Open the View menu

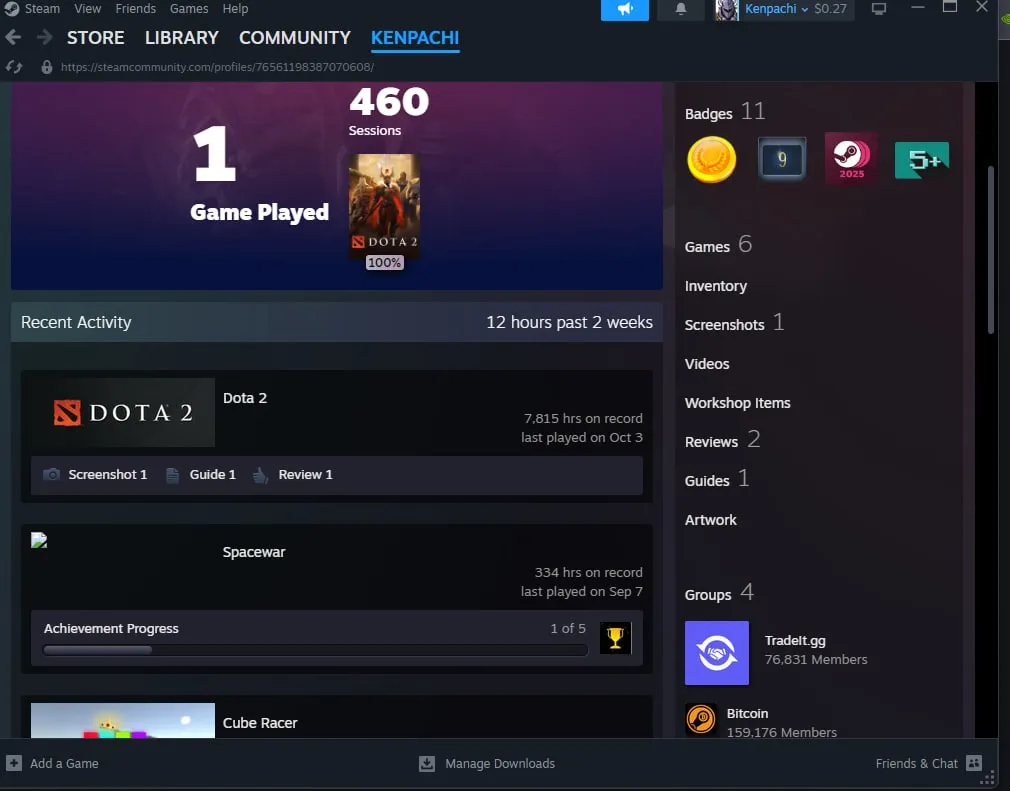coord(88,8)
